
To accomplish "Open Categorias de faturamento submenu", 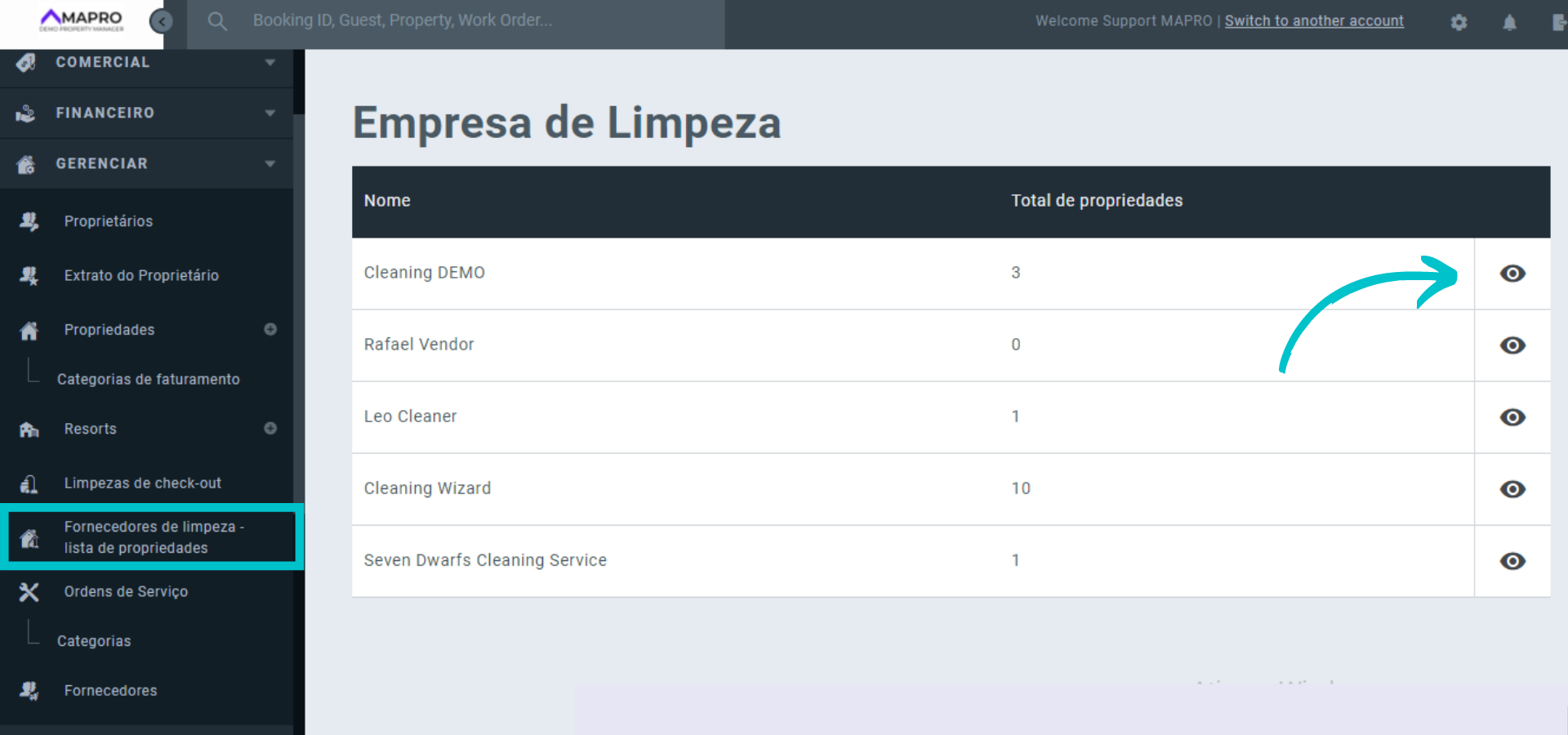I will click(x=148, y=380).
